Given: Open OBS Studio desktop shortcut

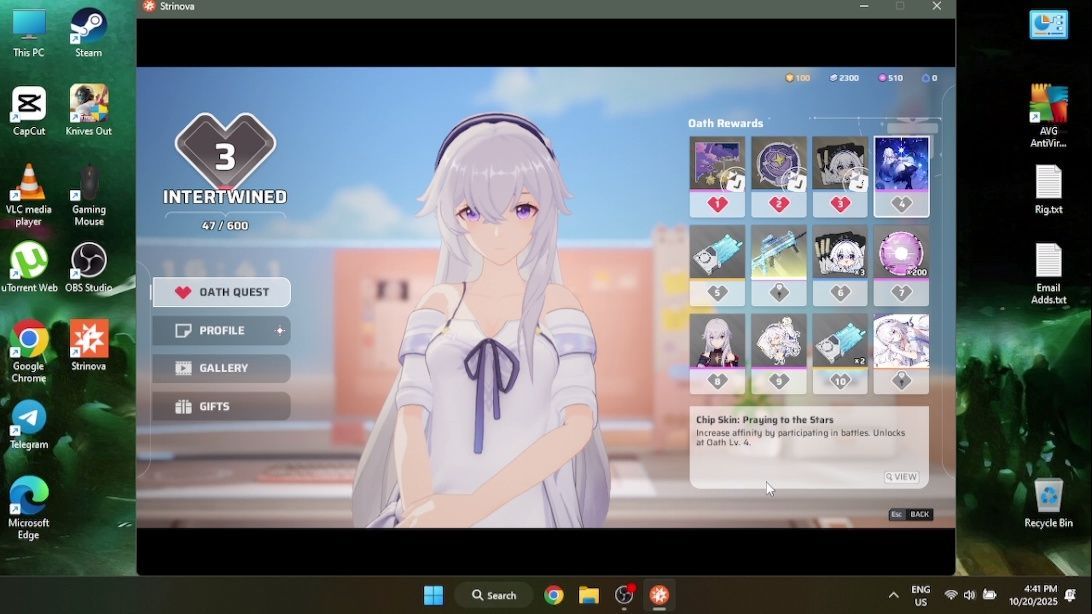Looking at the screenshot, I should click(x=88, y=268).
